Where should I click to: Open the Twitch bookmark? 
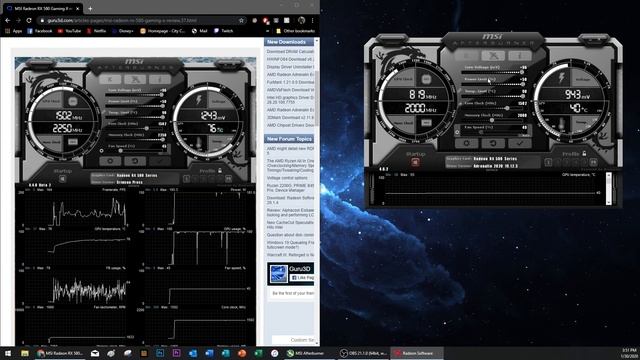click(x=223, y=31)
